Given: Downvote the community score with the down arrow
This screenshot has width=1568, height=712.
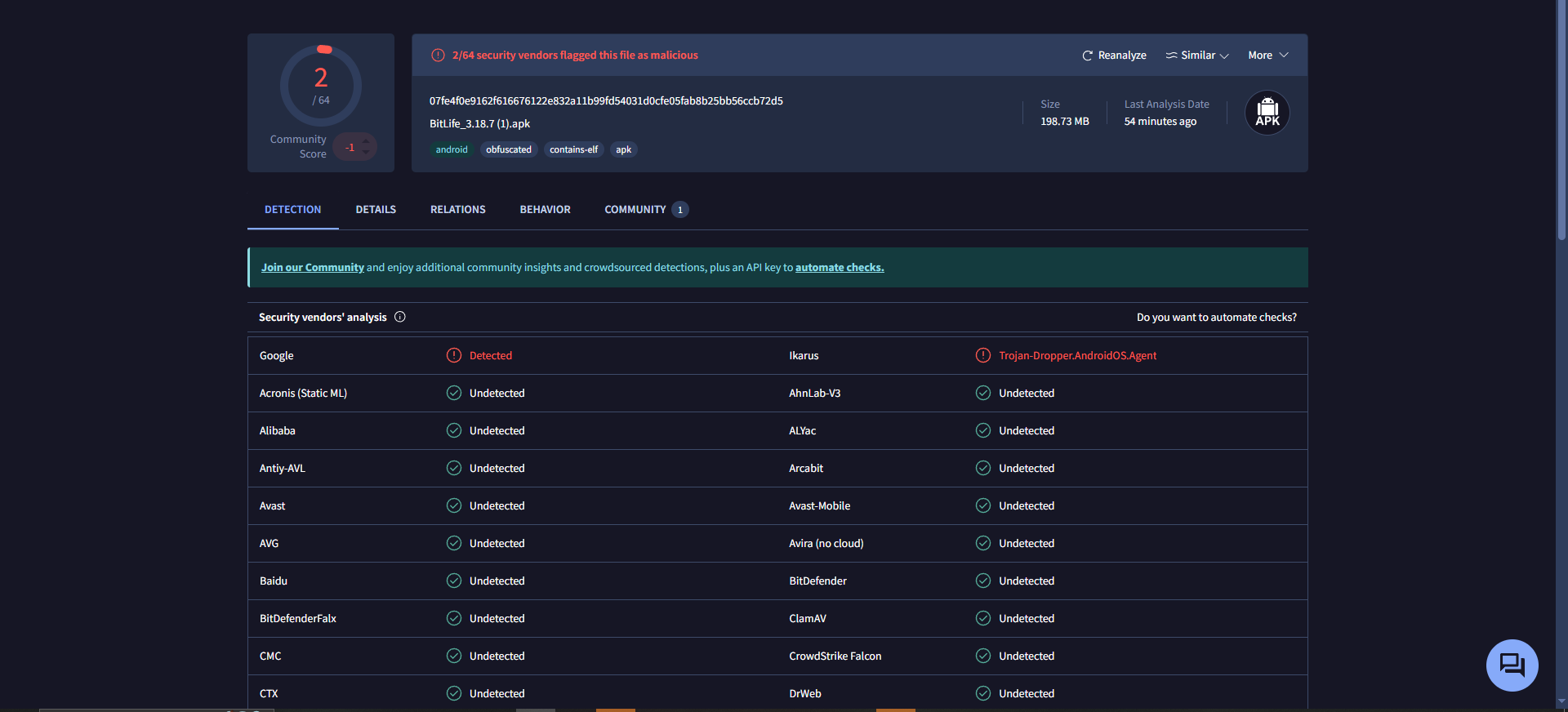Looking at the screenshot, I should pos(366,152).
